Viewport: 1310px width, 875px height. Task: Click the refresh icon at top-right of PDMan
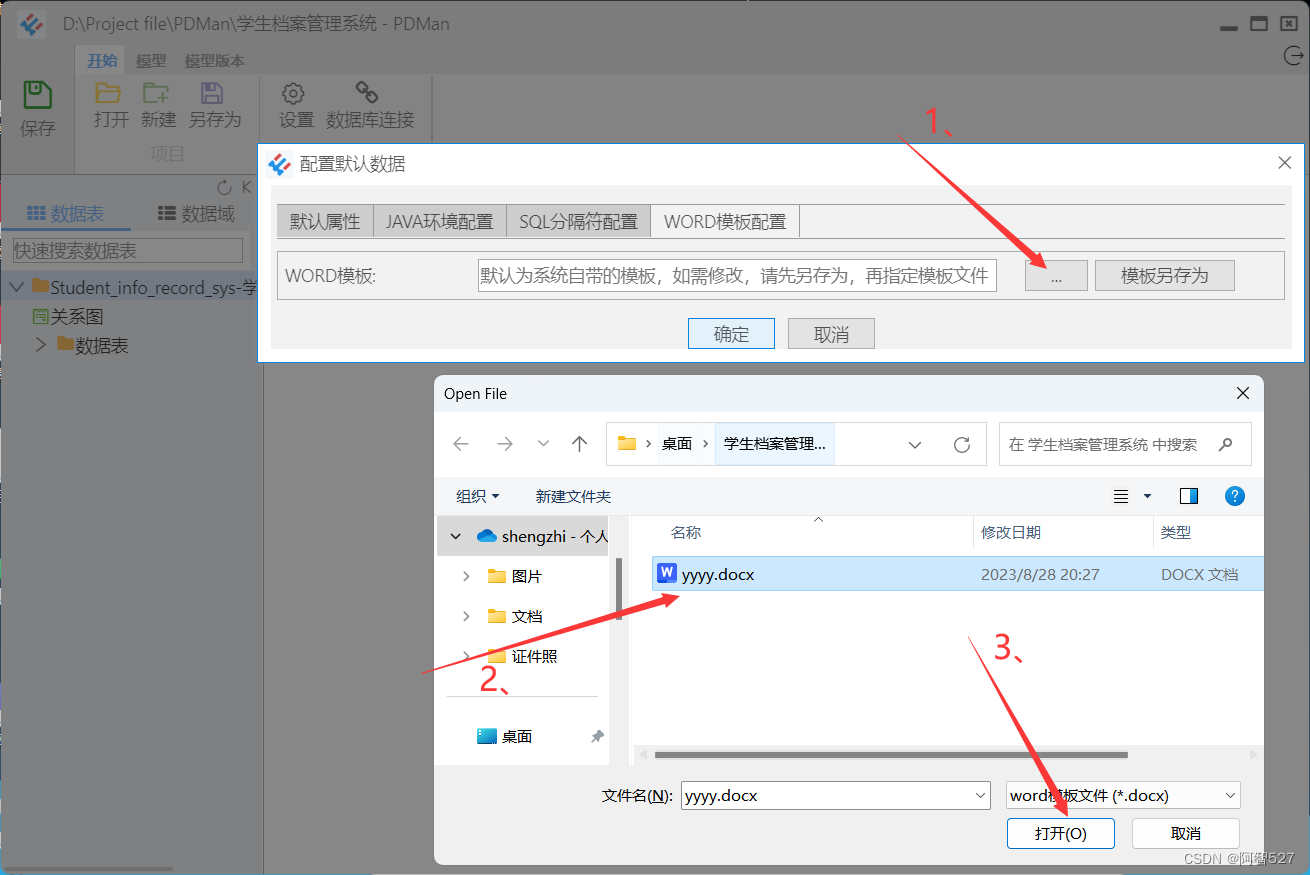click(x=1292, y=57)
